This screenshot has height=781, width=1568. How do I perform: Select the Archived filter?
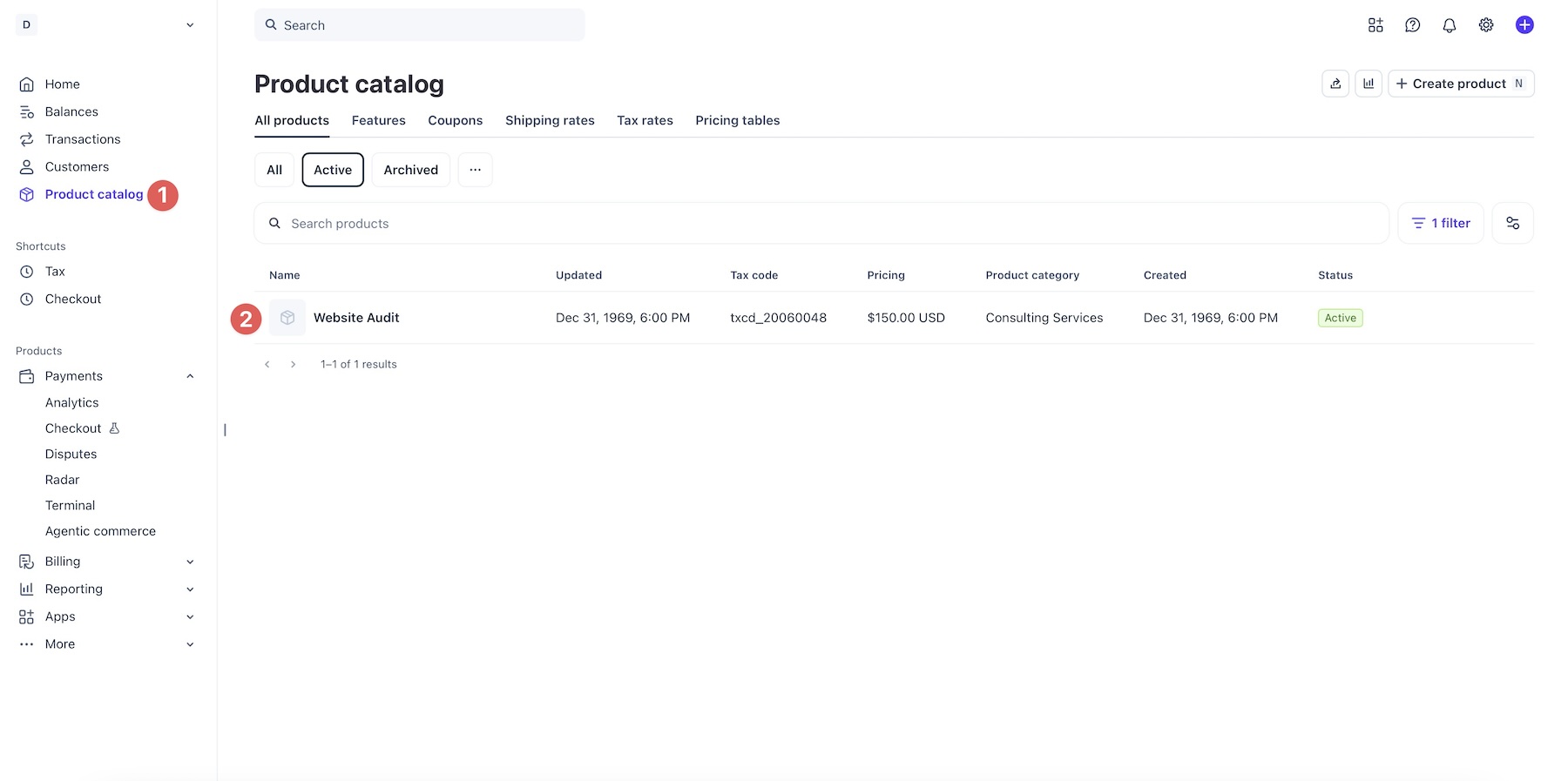click(x=411, y=170)
